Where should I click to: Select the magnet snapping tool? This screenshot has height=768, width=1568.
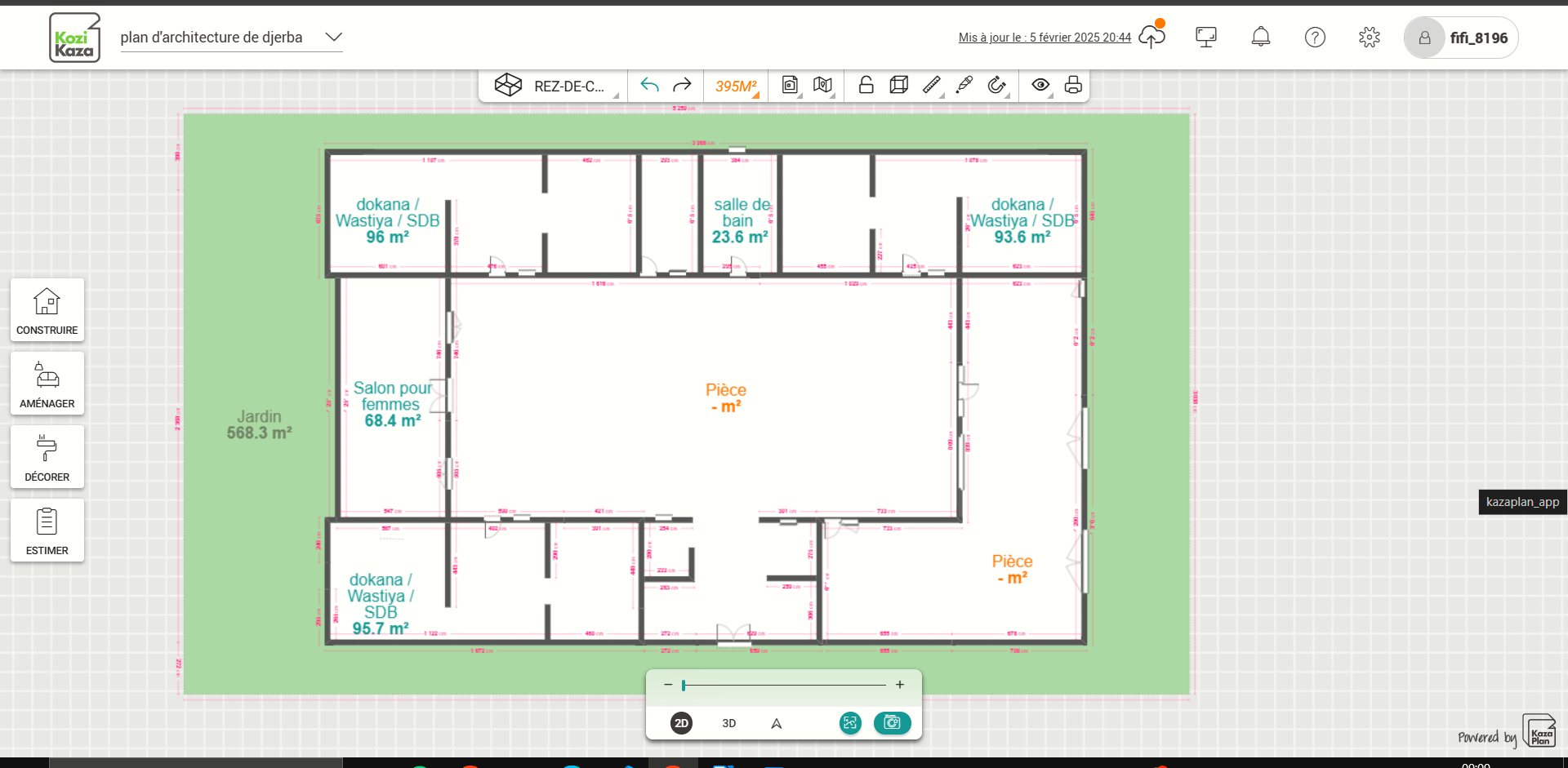coord(997,85)
